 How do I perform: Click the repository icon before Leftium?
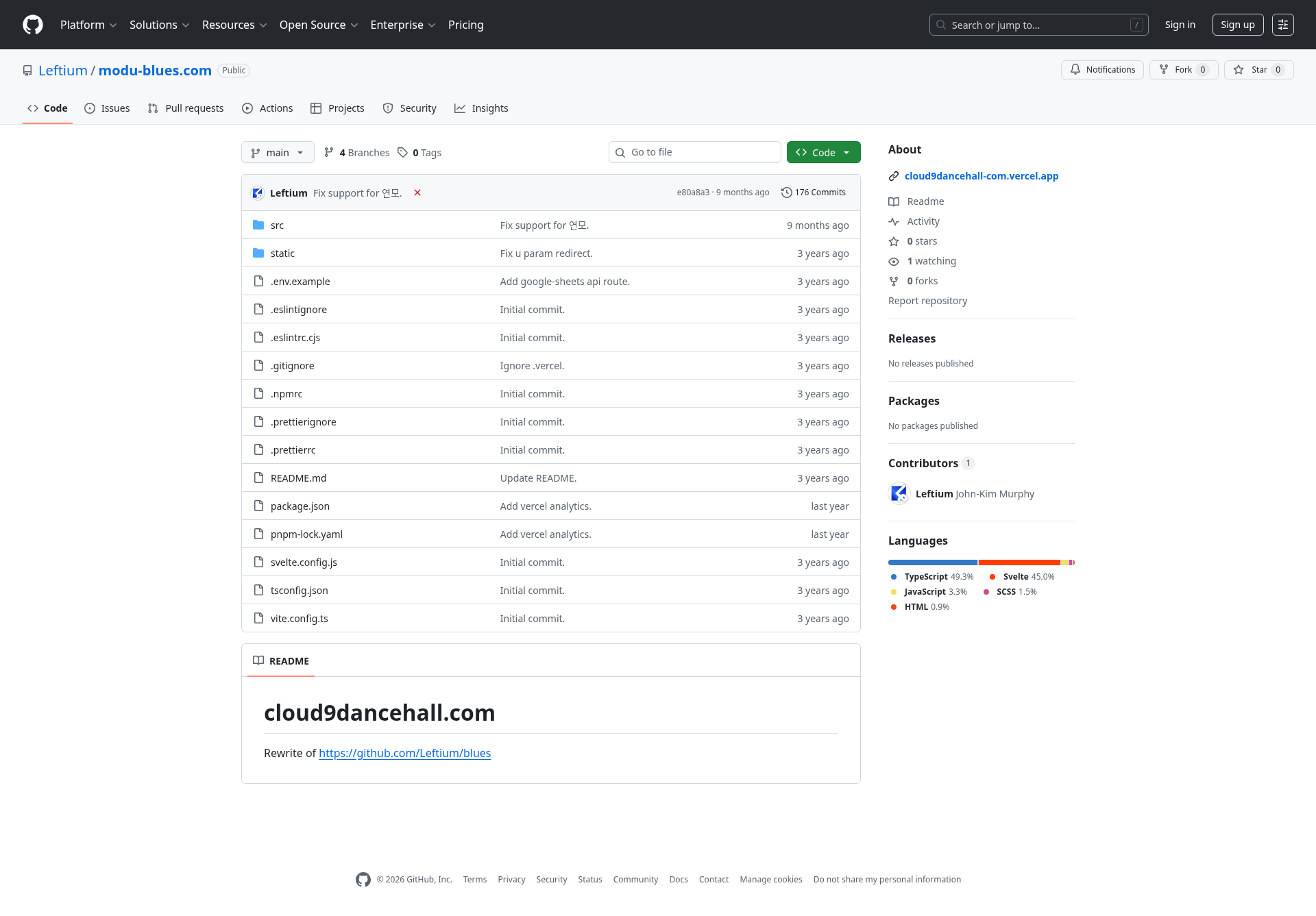coord(27,71)
